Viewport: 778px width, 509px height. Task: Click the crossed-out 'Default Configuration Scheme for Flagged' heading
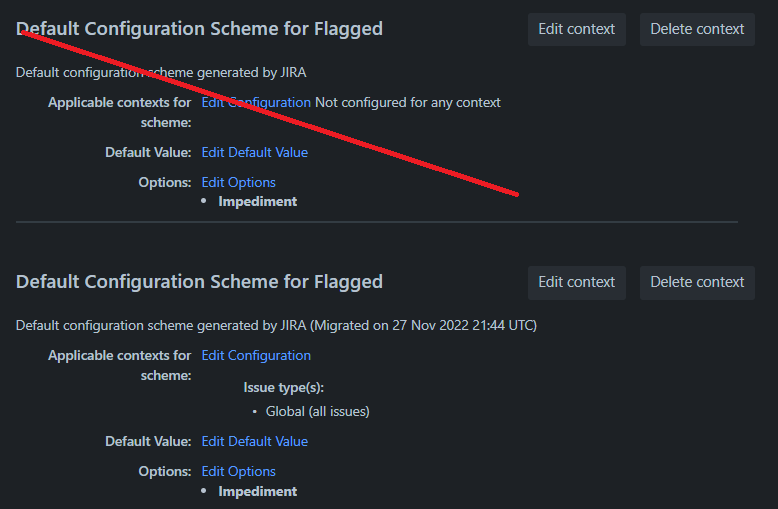[199, 29]
